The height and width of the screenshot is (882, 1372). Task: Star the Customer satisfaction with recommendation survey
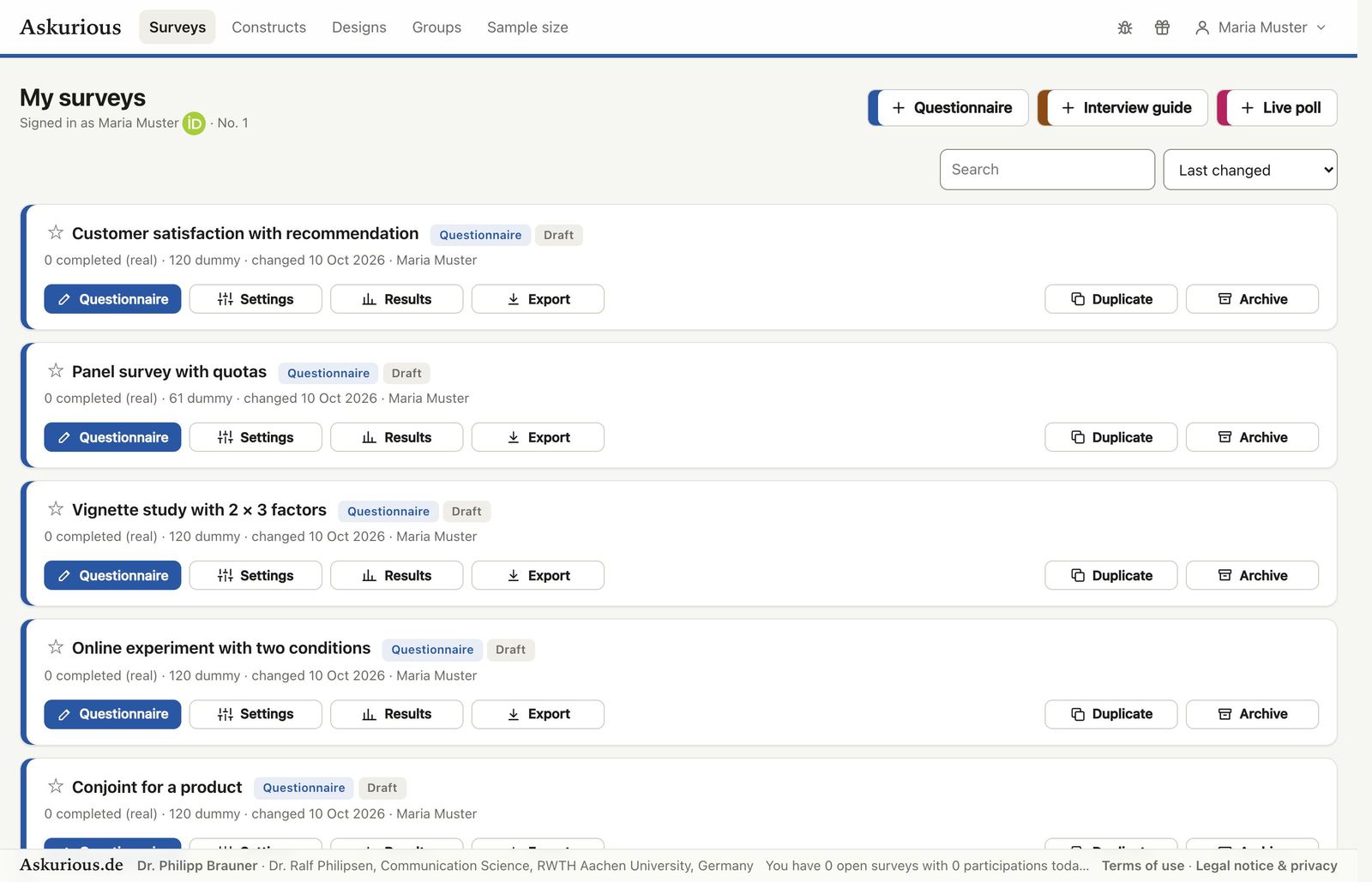pyautogui.click(x=56, y=232)
